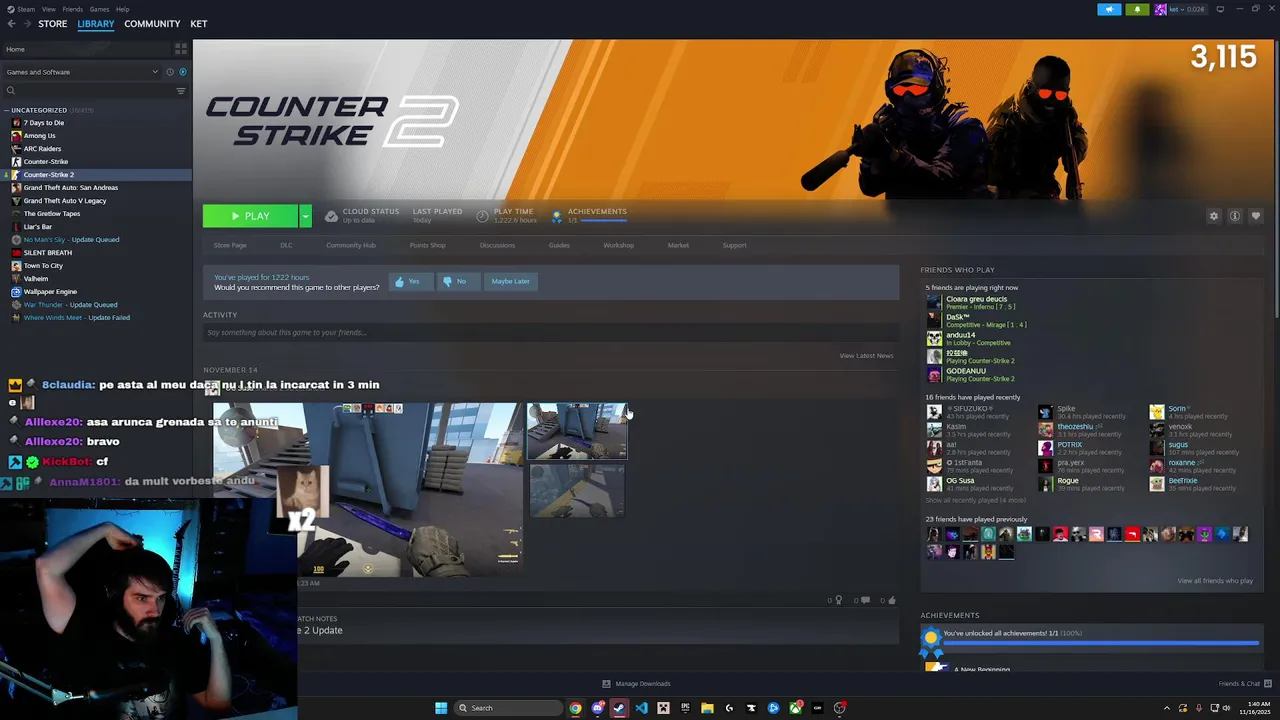Go back with the back arrow
The height and width of the screenshot is (720, 1280).
(x=11, y=24)
